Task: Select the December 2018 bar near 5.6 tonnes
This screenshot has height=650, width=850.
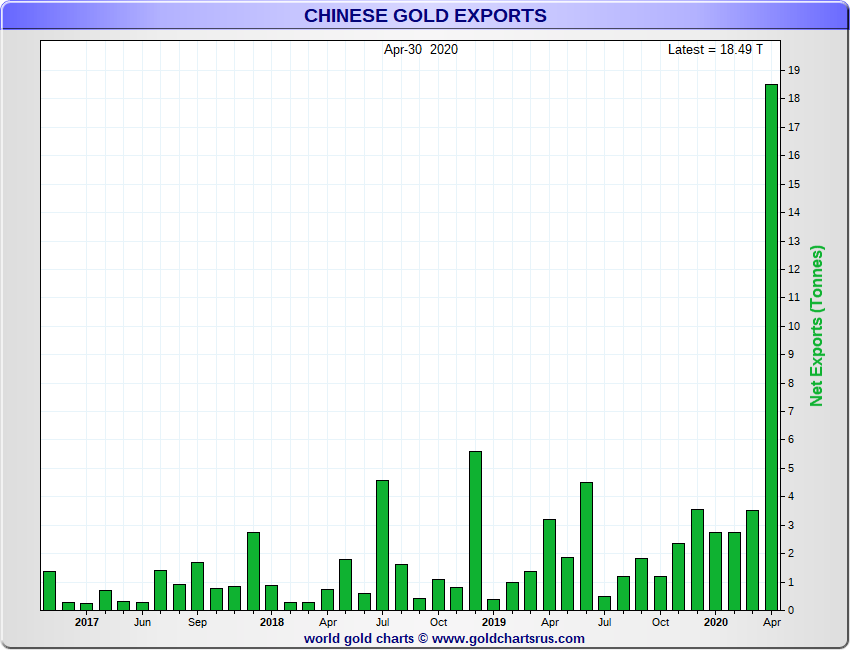Action: pyautogui.click(x=475, y=531)
